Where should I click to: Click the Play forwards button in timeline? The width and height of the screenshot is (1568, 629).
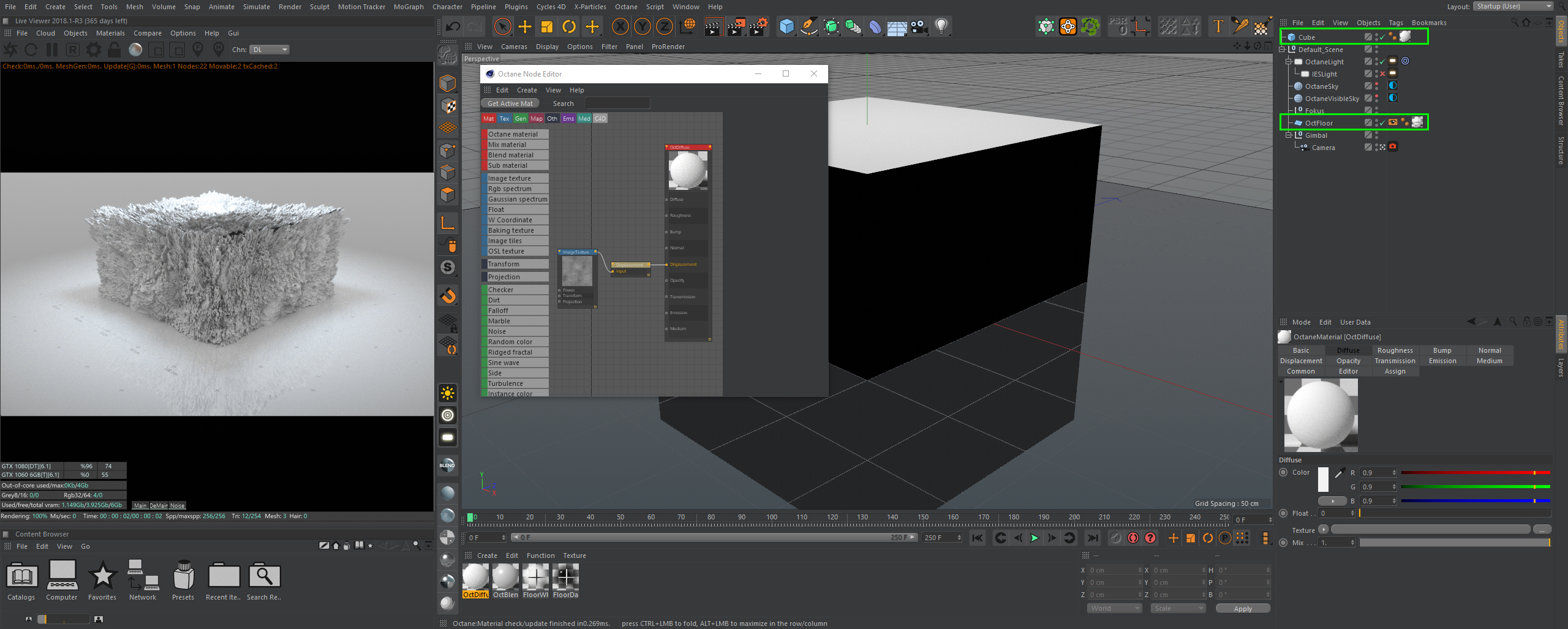pos(1035,538)
